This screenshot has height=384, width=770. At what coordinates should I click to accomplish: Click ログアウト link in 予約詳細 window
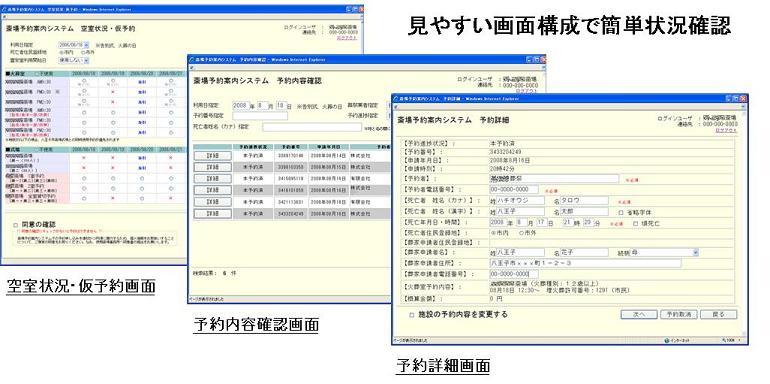(x=726, y=131)
